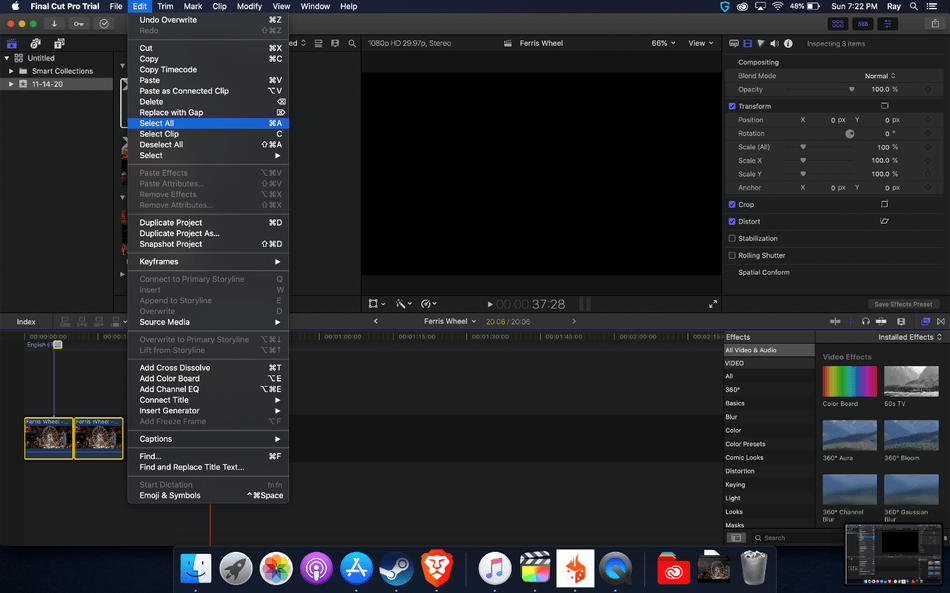Uncheck the Distort checkbox

pyautogui.click(x=732, y=221)
